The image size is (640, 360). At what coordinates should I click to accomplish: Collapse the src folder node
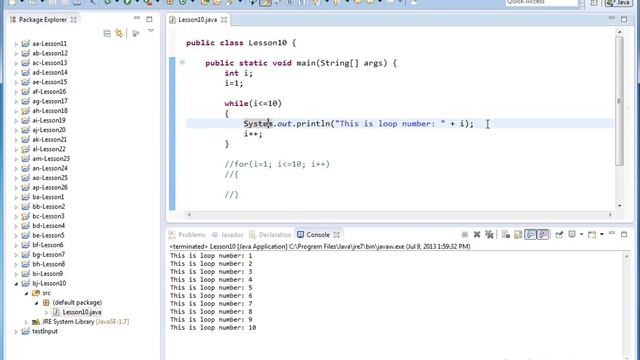tap(27, 293)
